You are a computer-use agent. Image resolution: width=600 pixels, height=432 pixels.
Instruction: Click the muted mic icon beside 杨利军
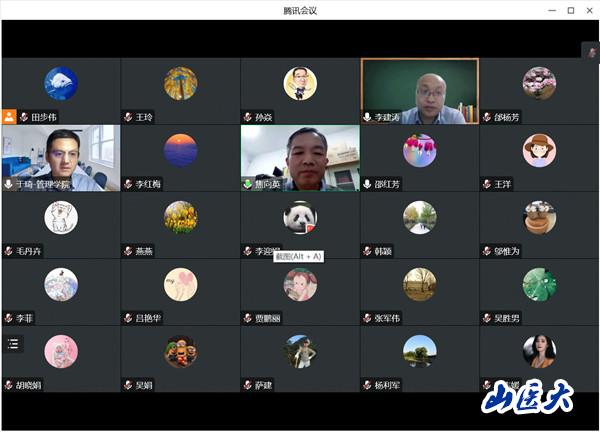368,385
